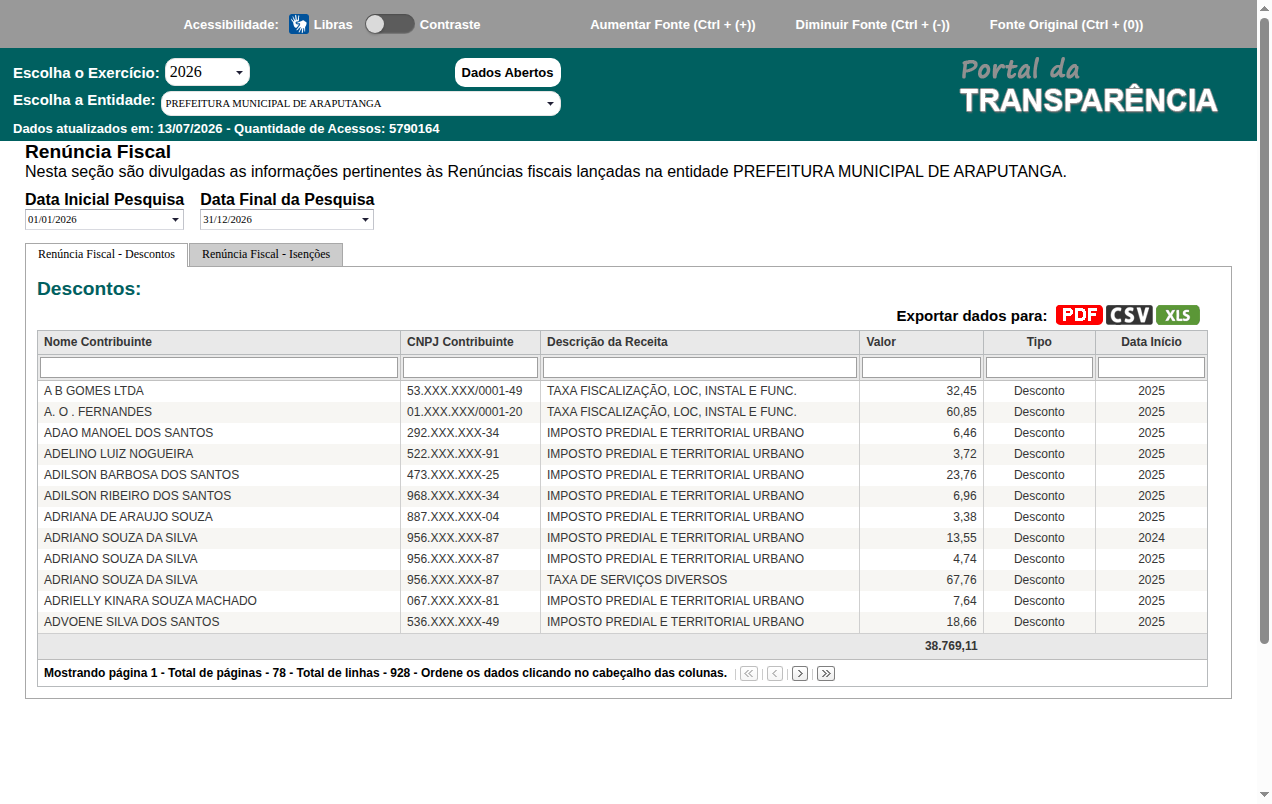1272x804 pixels.
Task: Click the 2024 Data Início cell
Action: click(1151, 538)
